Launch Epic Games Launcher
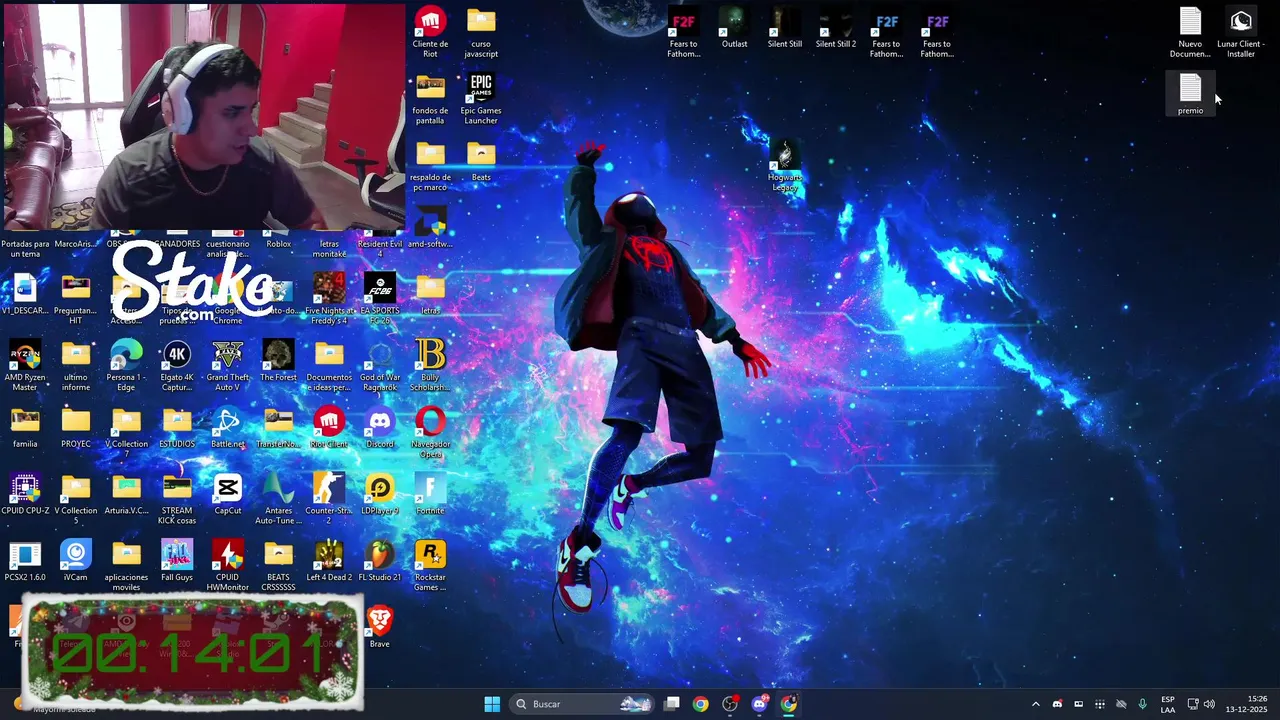 (x=481, y=99)
